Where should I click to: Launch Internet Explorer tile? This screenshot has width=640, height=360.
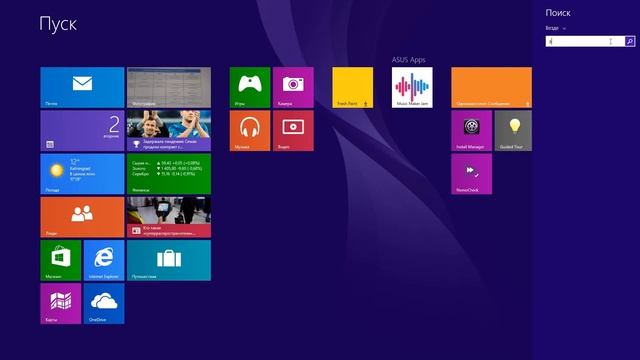(104, 260)
